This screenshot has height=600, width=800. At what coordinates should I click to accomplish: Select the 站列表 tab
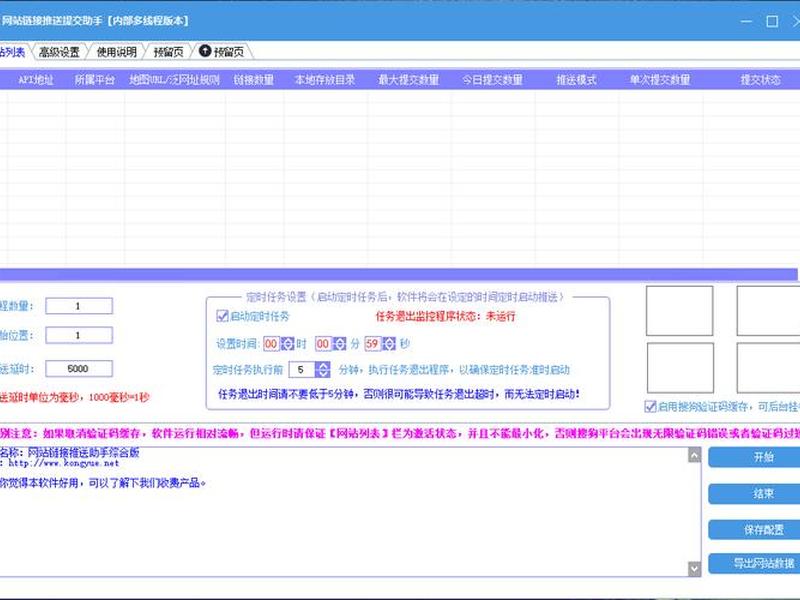(x=12, y=52)
